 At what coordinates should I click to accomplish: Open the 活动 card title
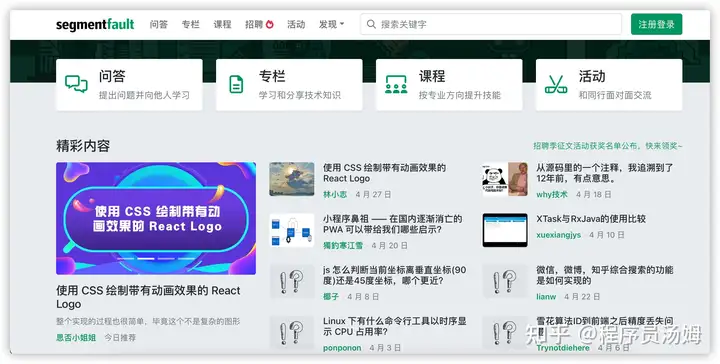click(x=592, y=76)
